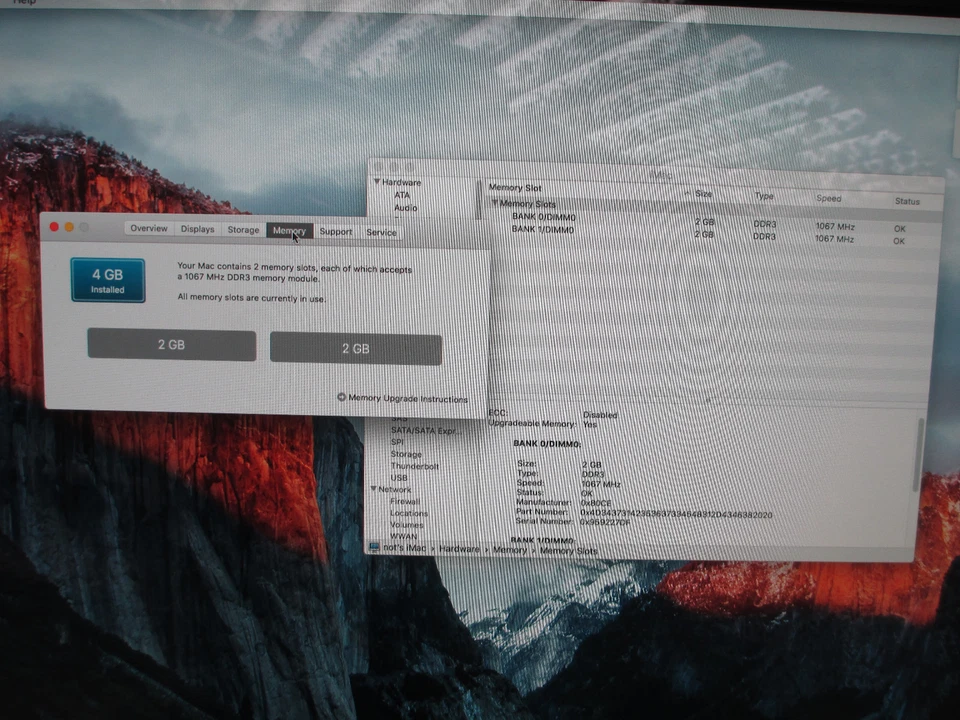Open the Displays tab

point(197,229)
